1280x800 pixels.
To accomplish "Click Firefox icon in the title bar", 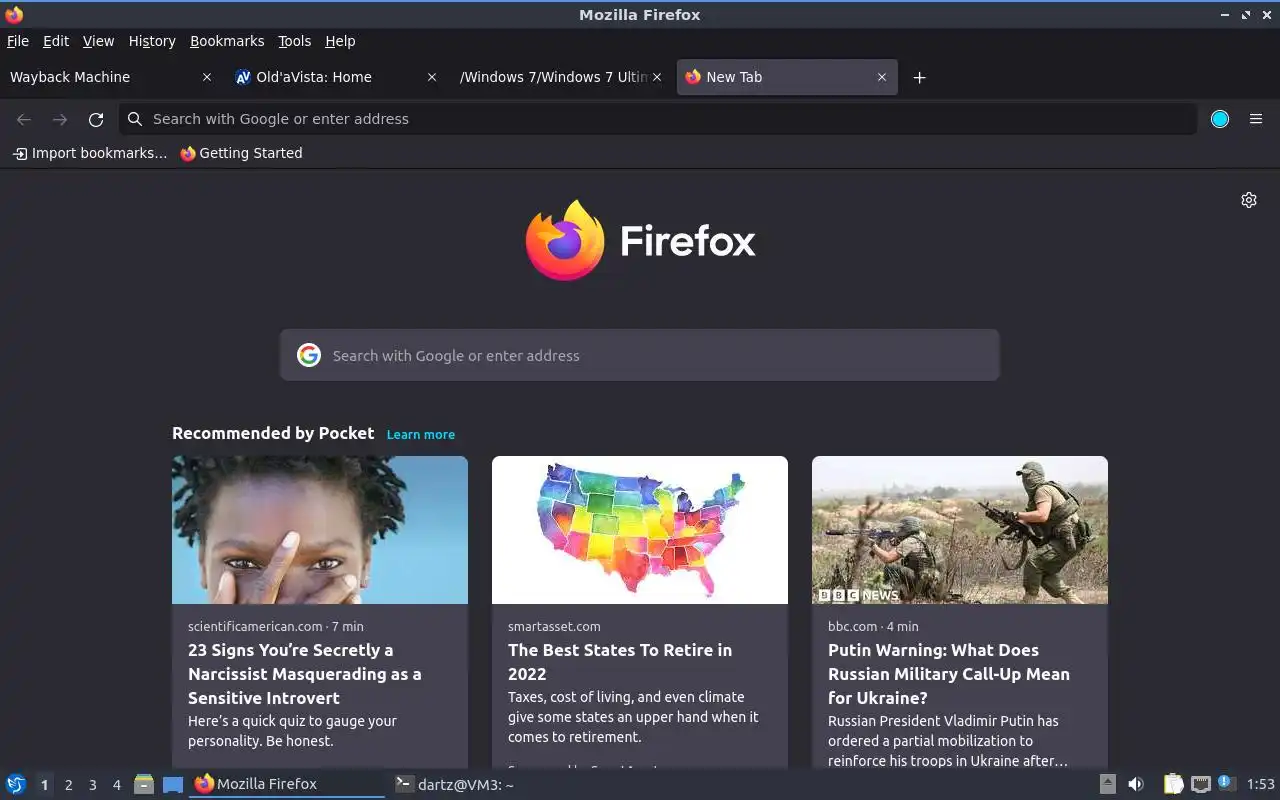I will [x=14, y=14].
